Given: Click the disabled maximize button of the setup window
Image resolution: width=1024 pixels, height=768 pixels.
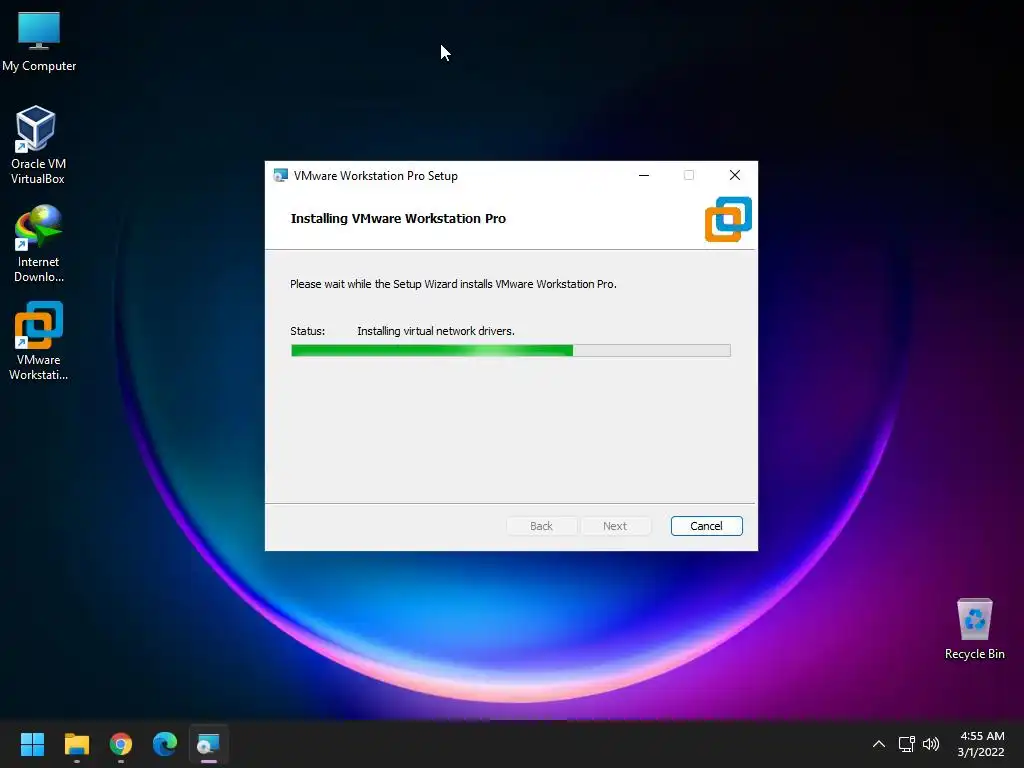Looking at the screenshot, I should [689, 175].
